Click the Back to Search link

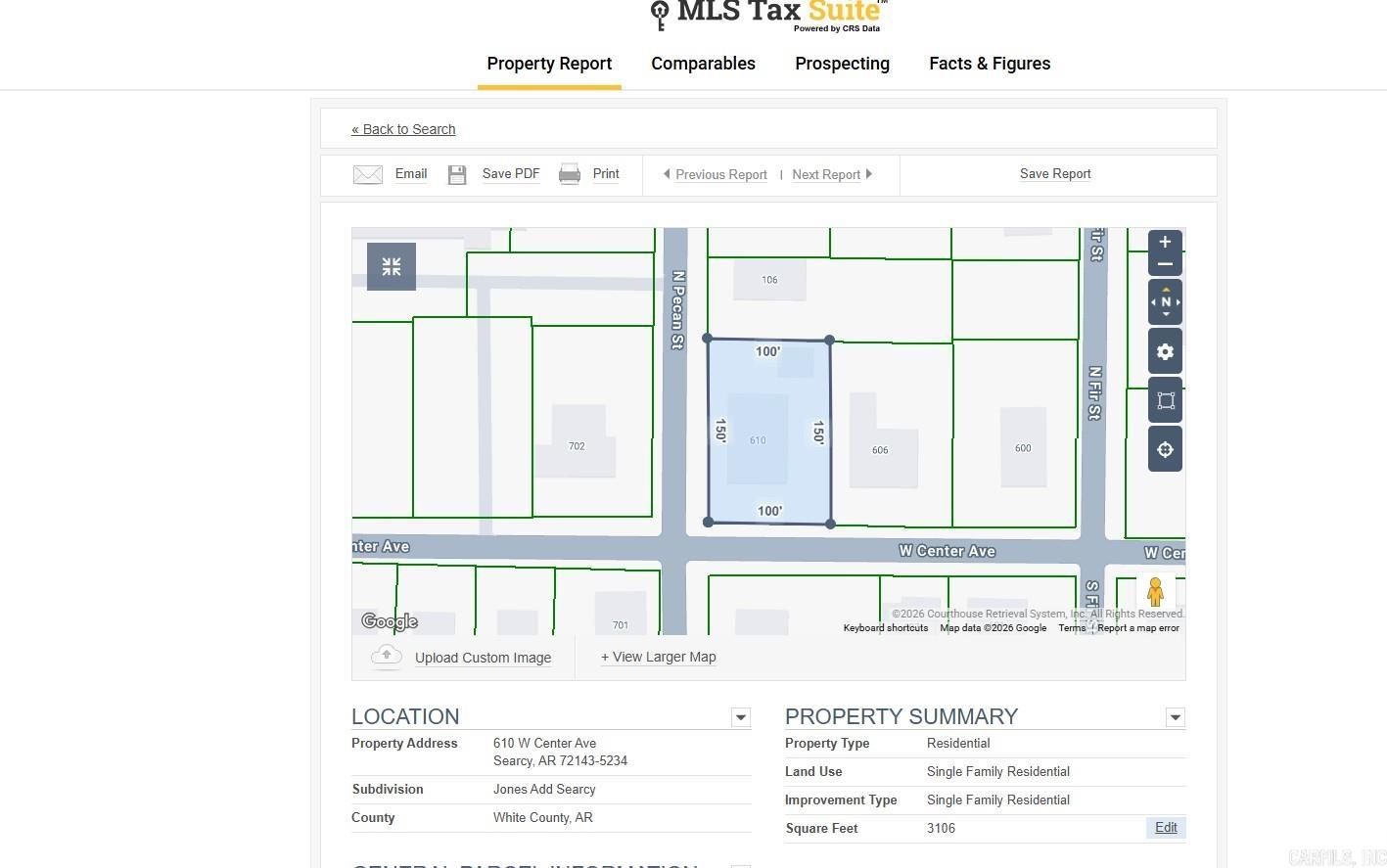[x=403, y=129]
